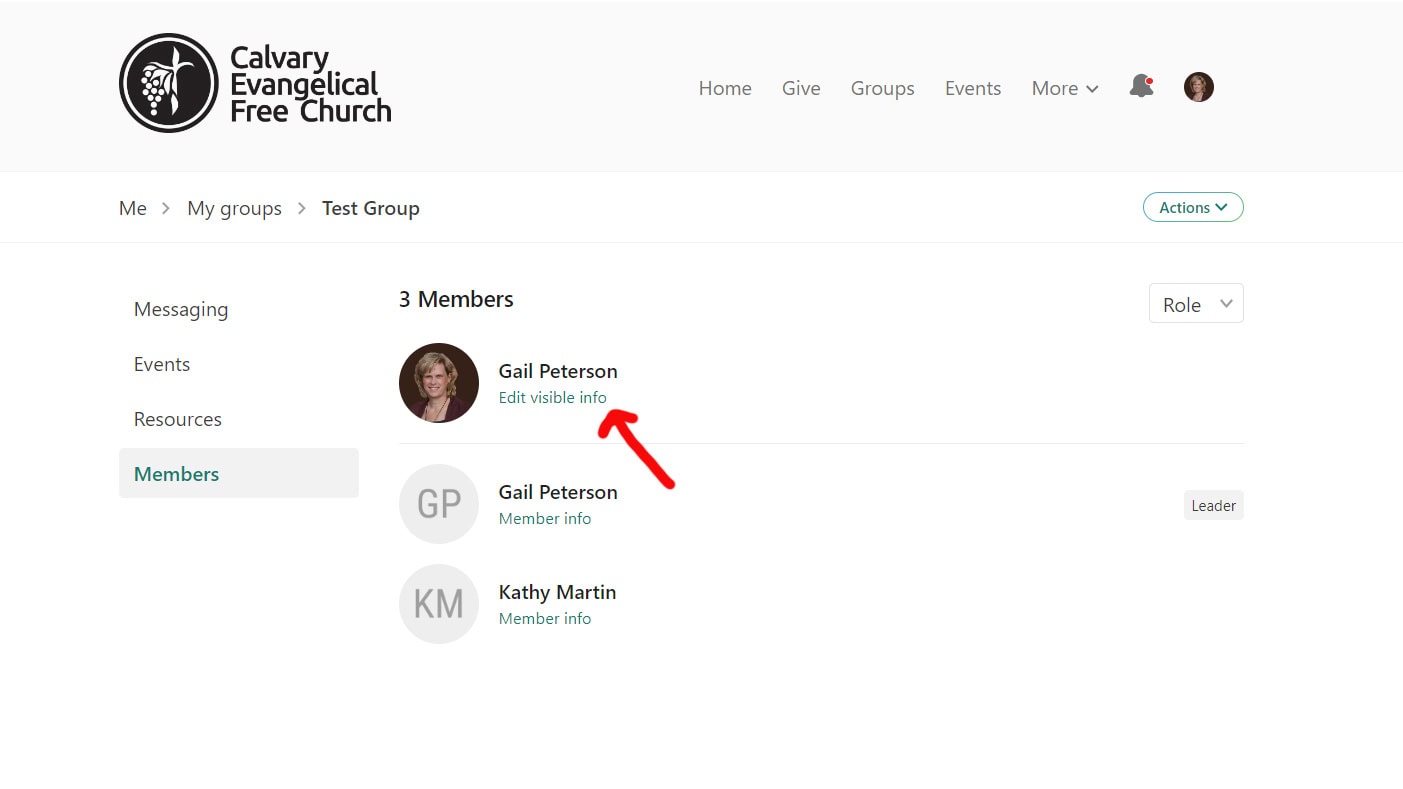The image size is (1403, 789).
Task: Open the user profile avatar menu
Action: pos(1198,87)
